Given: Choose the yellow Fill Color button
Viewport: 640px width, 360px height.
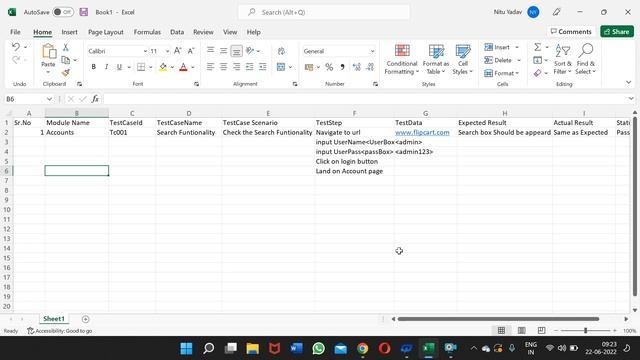Looking at the screenshot, I should pyautogui.click(x=163, y=67).
